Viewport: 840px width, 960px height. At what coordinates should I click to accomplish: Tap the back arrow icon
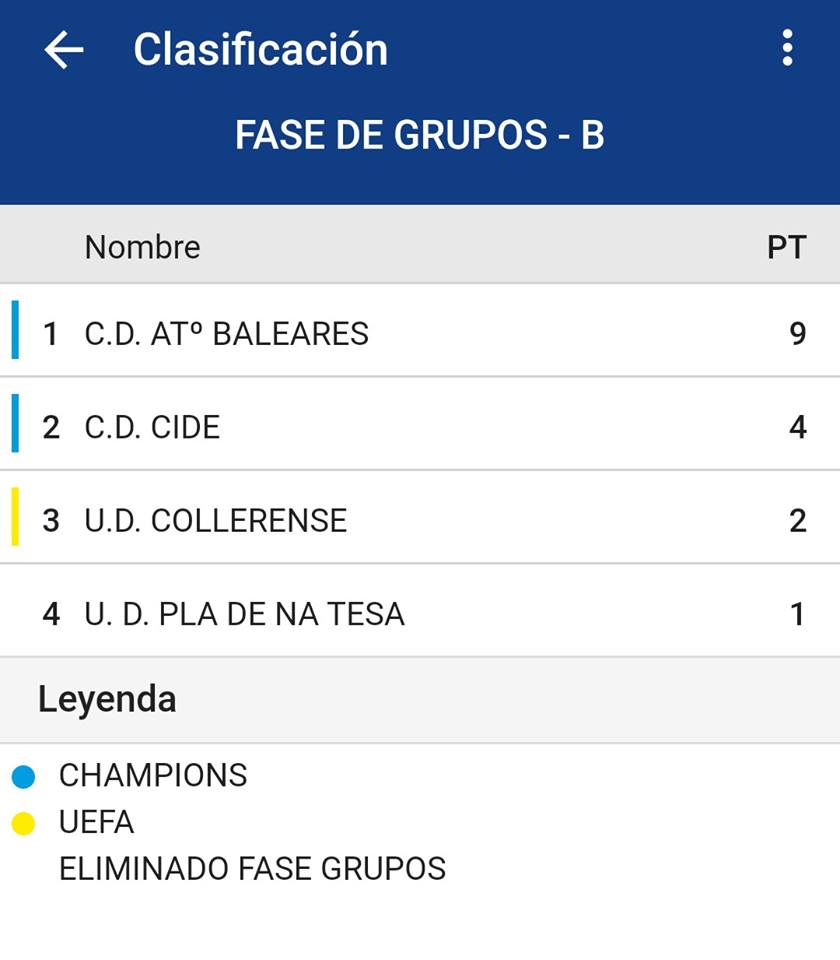click(64, 50)
